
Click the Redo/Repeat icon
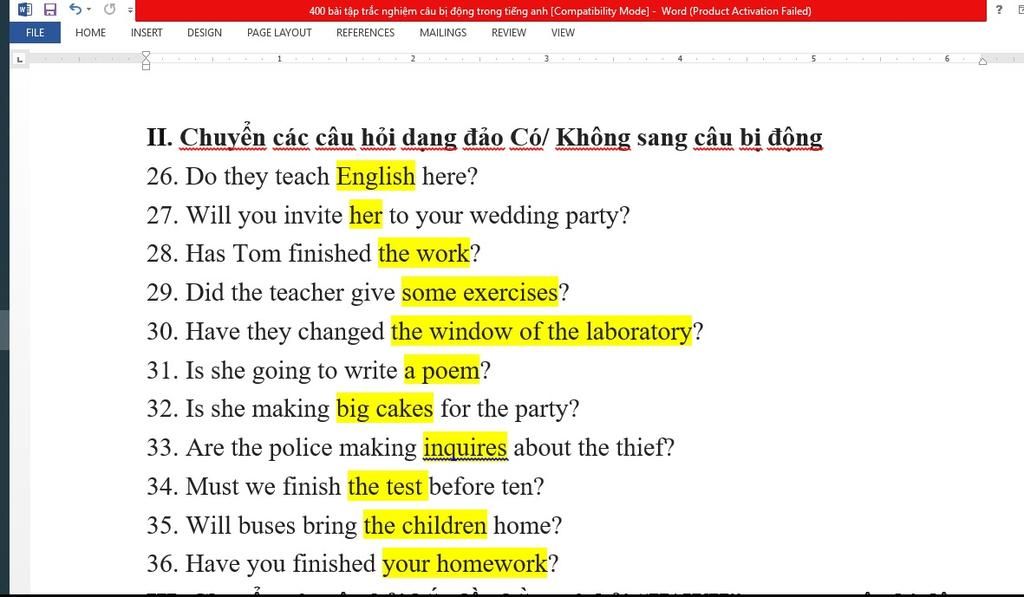tap(110, 9)
